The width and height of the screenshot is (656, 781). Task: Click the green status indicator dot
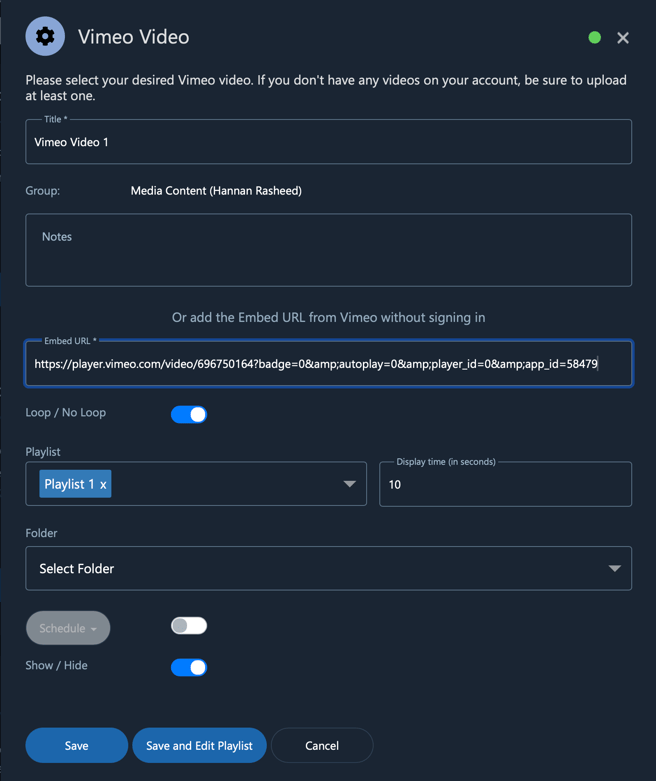coord(595,37)
